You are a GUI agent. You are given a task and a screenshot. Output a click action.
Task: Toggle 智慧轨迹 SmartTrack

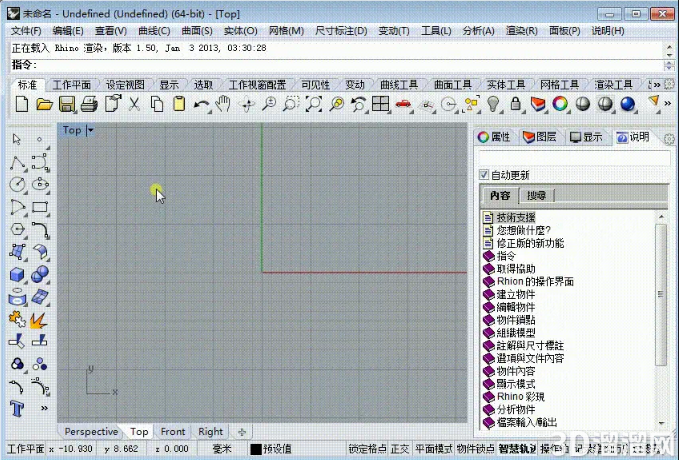[x=517, y=449]
